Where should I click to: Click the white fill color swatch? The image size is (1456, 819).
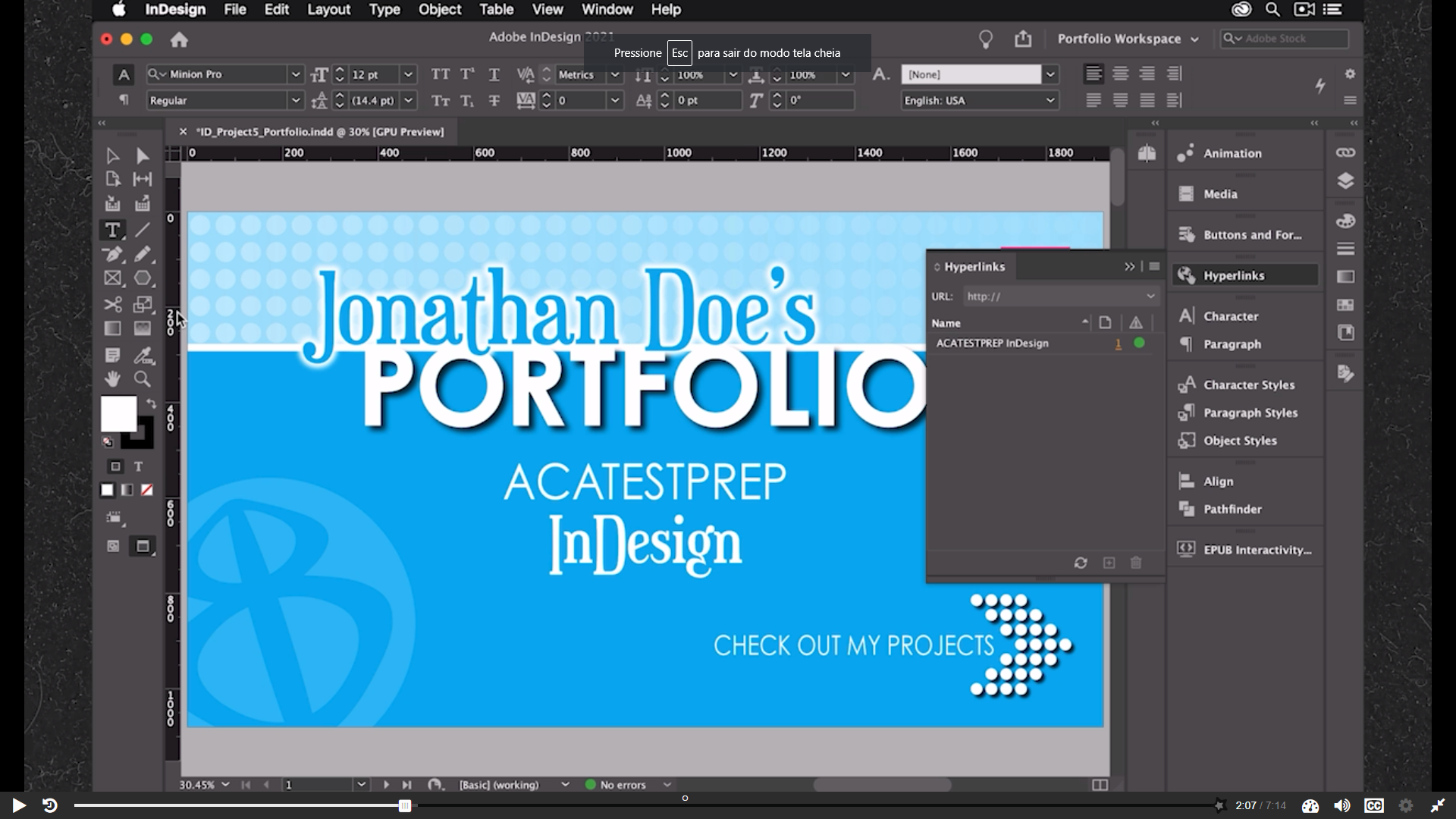pos(119,413)
